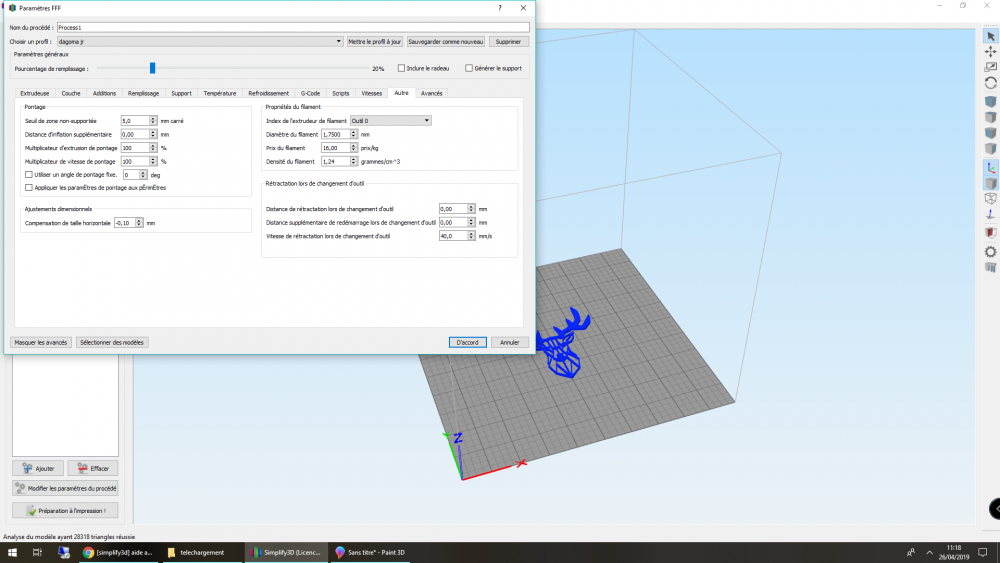Image resolution: width=1000 pixels, height=563 pixels.
Task: Select the translate (move) models tool
Action: [990, 52]
